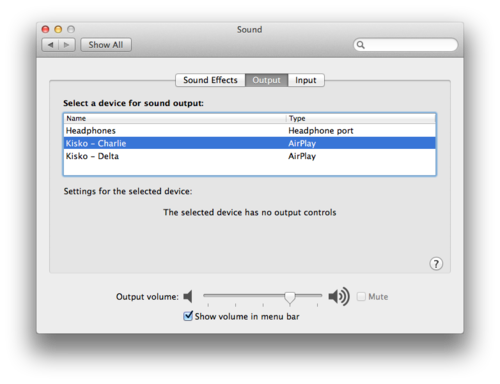Select the Output tab
The width and height of the screenshot is (500, 384).
pyautogui.click(x=266, y=80)
